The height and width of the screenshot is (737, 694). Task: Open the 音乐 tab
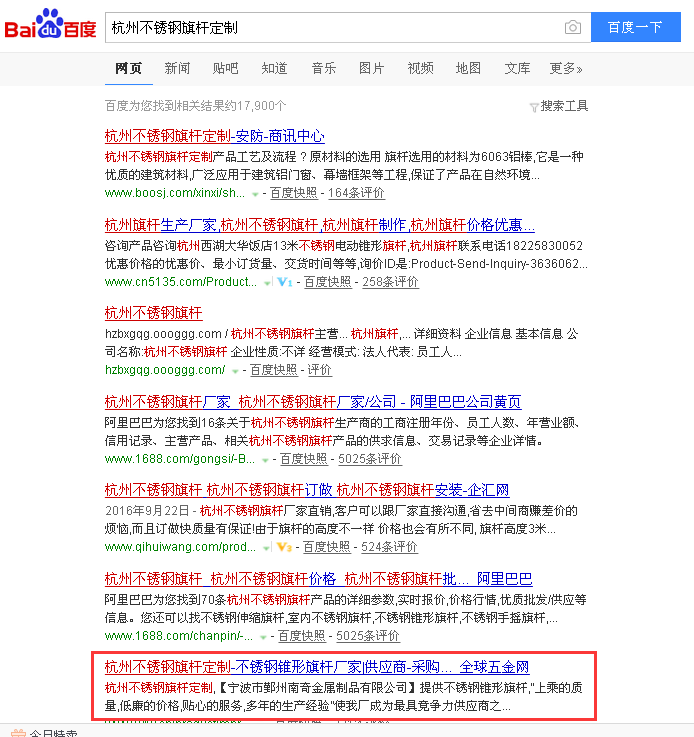tap(324, 69)
